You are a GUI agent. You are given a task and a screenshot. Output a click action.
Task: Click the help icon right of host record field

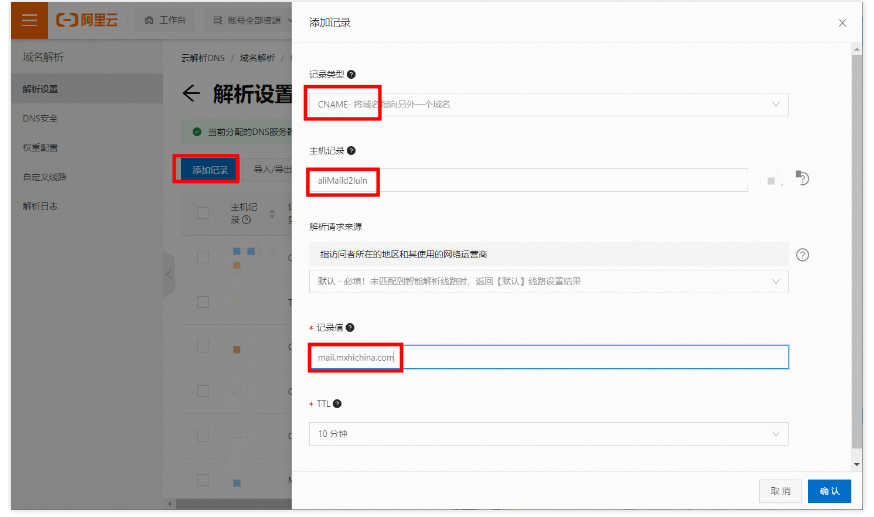(x=802, y=178)
